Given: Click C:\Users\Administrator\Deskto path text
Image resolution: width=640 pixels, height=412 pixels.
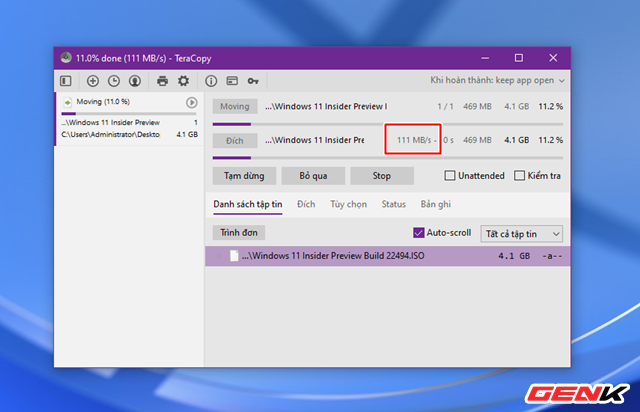Looking at the screenshot, I should point(110,134).
